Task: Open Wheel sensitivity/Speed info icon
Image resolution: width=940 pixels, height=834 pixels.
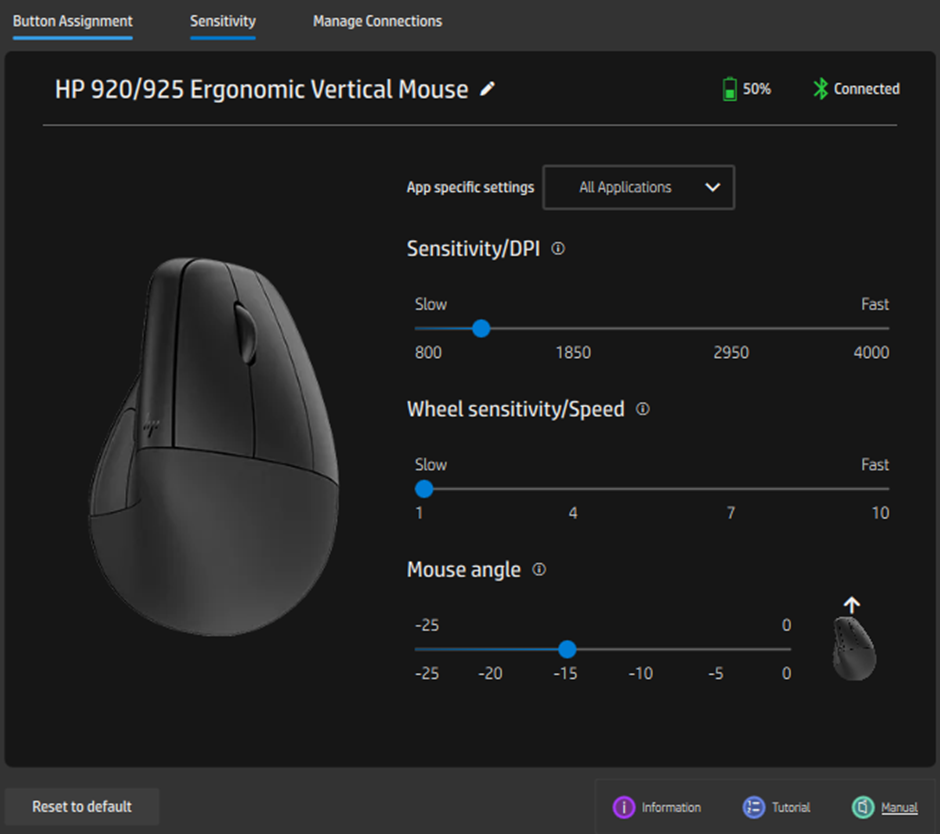Action: pos(643,409)
